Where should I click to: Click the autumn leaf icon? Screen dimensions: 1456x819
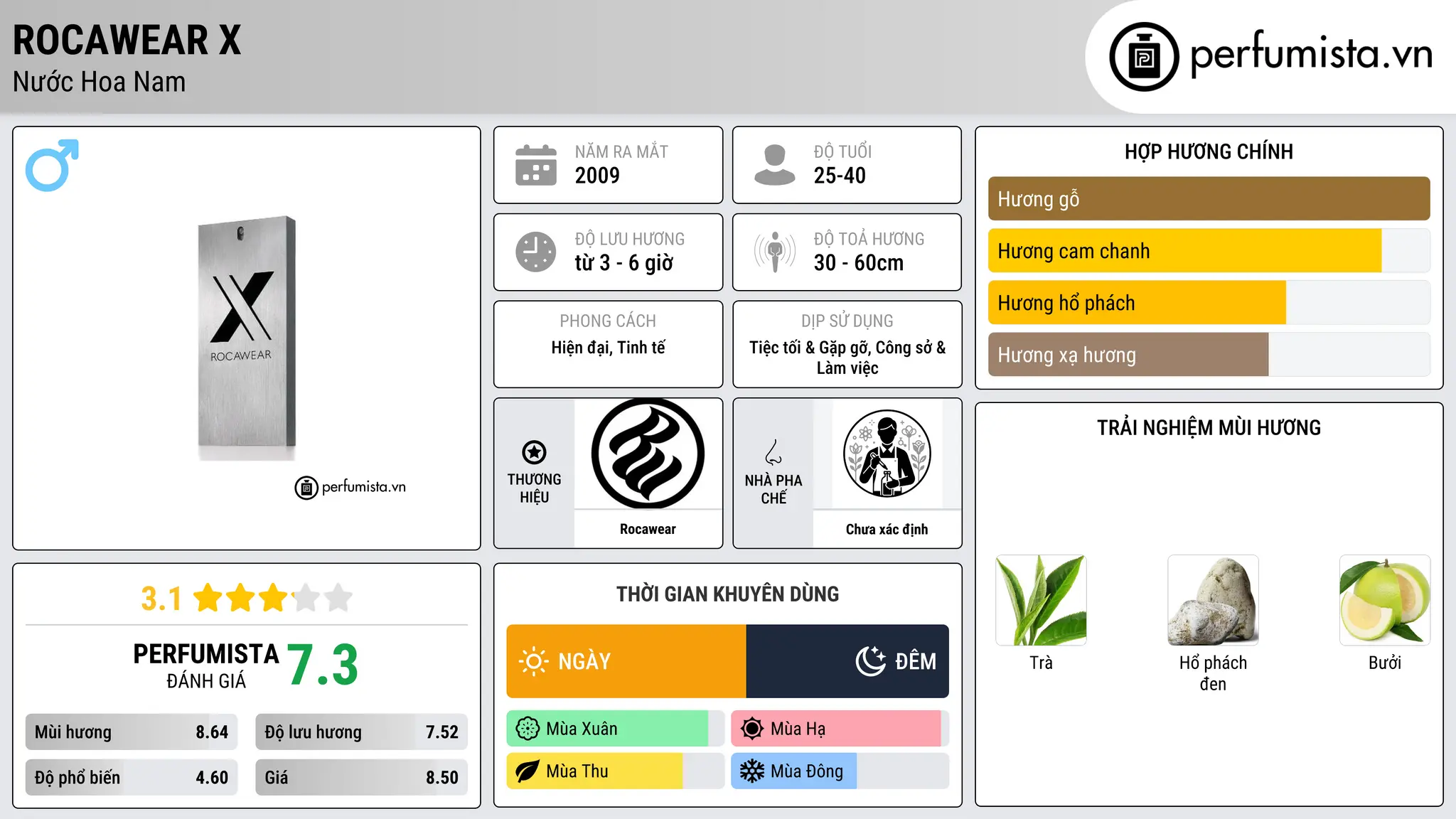528,771
